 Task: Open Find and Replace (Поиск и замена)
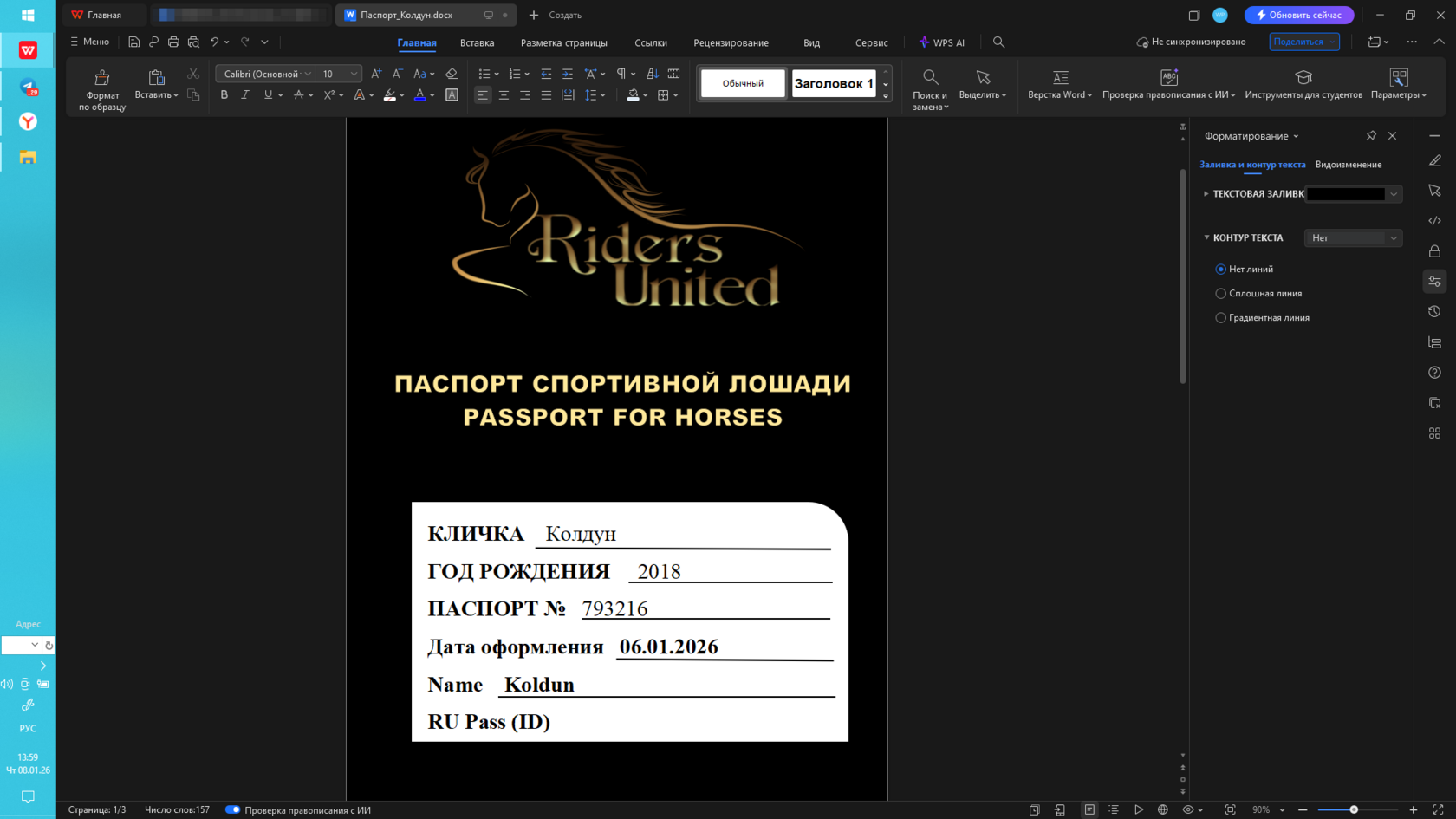pos(930,88)
